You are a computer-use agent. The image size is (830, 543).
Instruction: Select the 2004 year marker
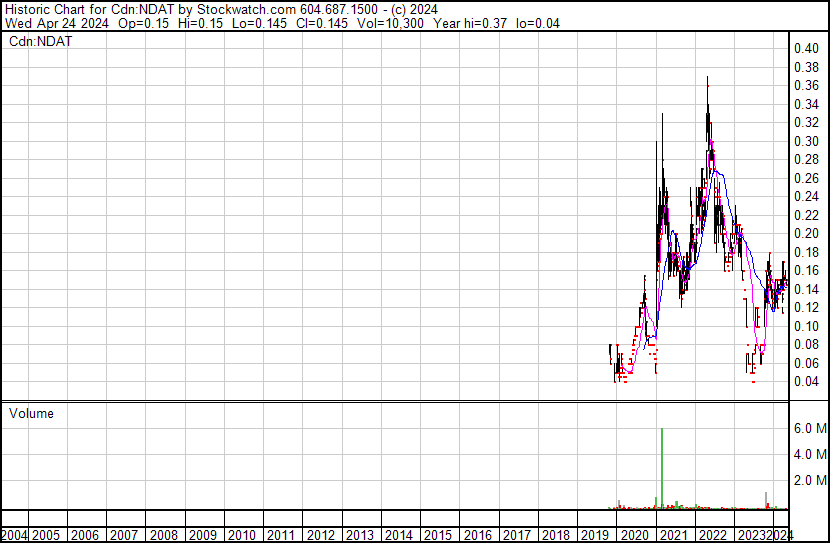[x=14, y=534]
